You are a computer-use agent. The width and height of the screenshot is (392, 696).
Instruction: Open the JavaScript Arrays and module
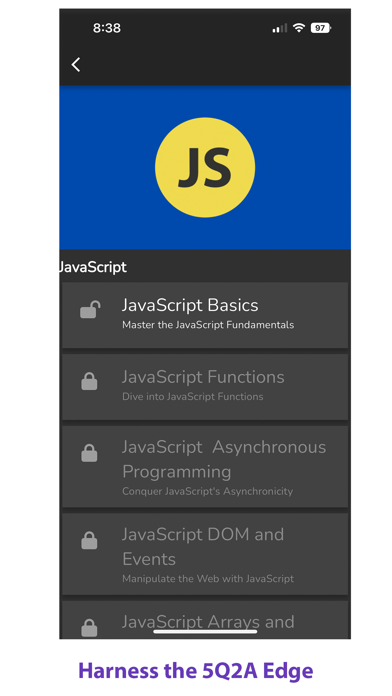[205, 620]
